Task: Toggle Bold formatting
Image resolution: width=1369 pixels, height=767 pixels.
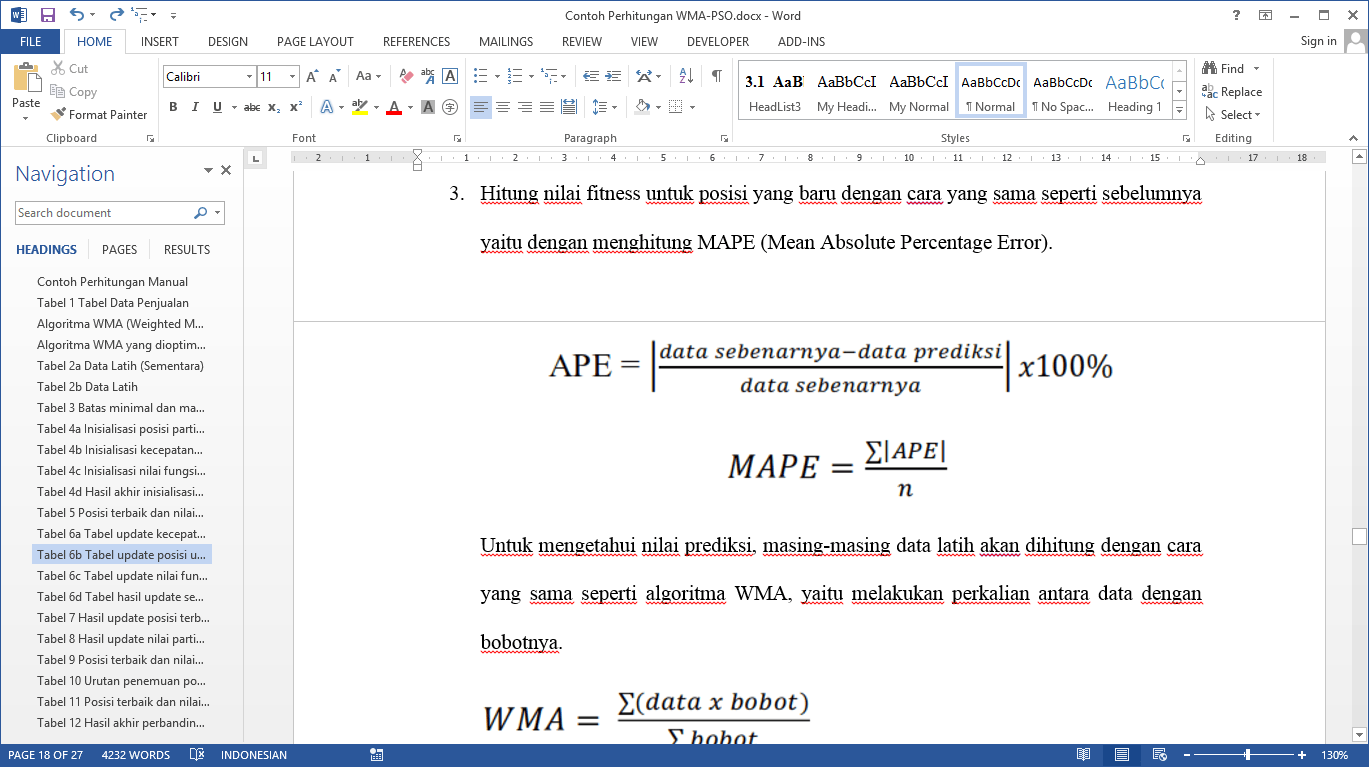Action: (173, 107)
